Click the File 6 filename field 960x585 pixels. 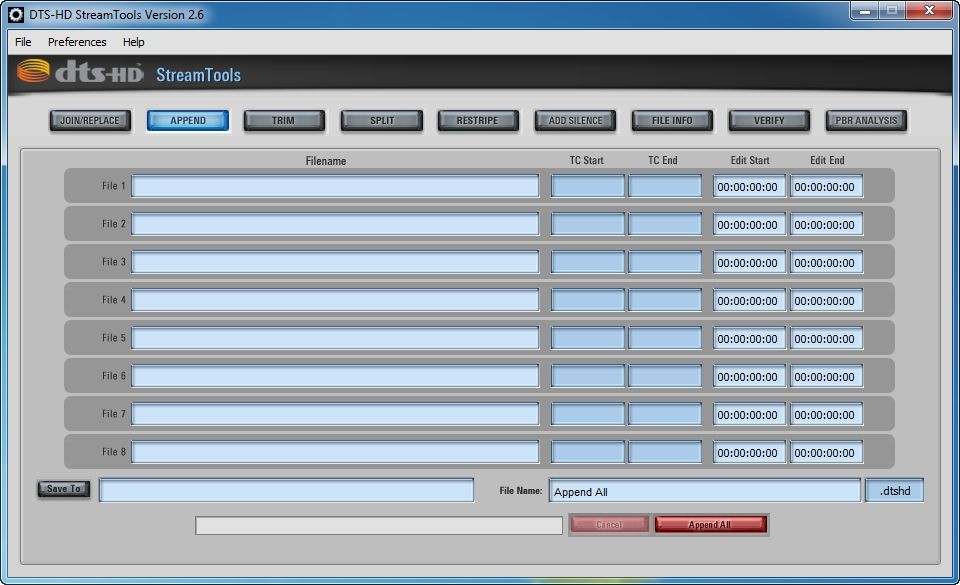(x=336, y=376)
